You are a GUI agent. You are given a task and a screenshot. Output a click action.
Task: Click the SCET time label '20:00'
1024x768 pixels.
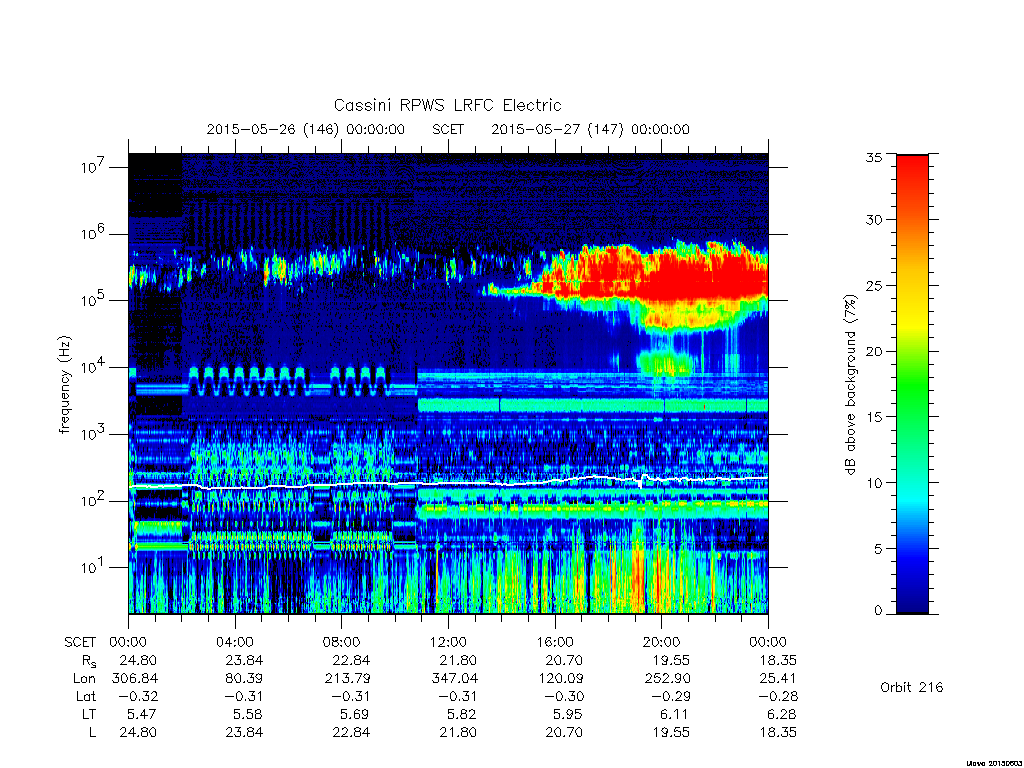(x=661, y=642)
